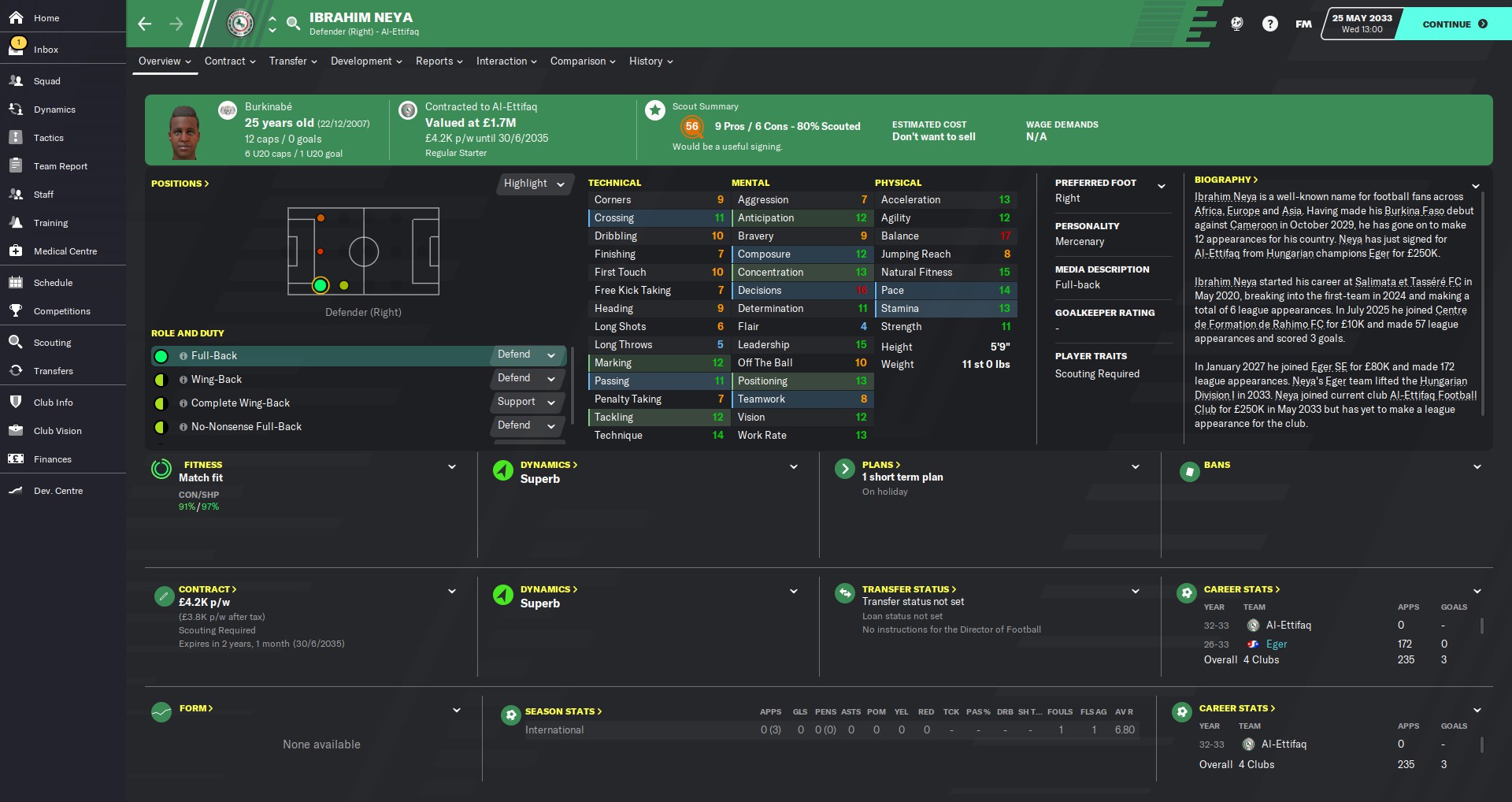Open the Comparison menu
This screenshot has width=1512, height=802.
click(x=583, y=61)
